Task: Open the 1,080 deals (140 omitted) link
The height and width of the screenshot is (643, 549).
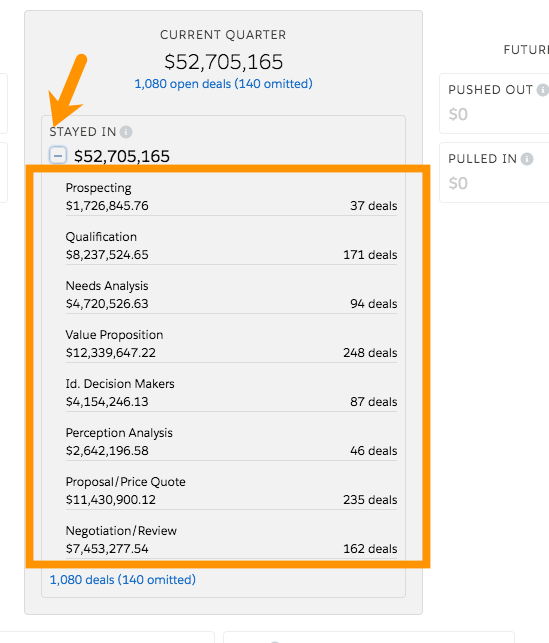Action: tap(123, 579)
